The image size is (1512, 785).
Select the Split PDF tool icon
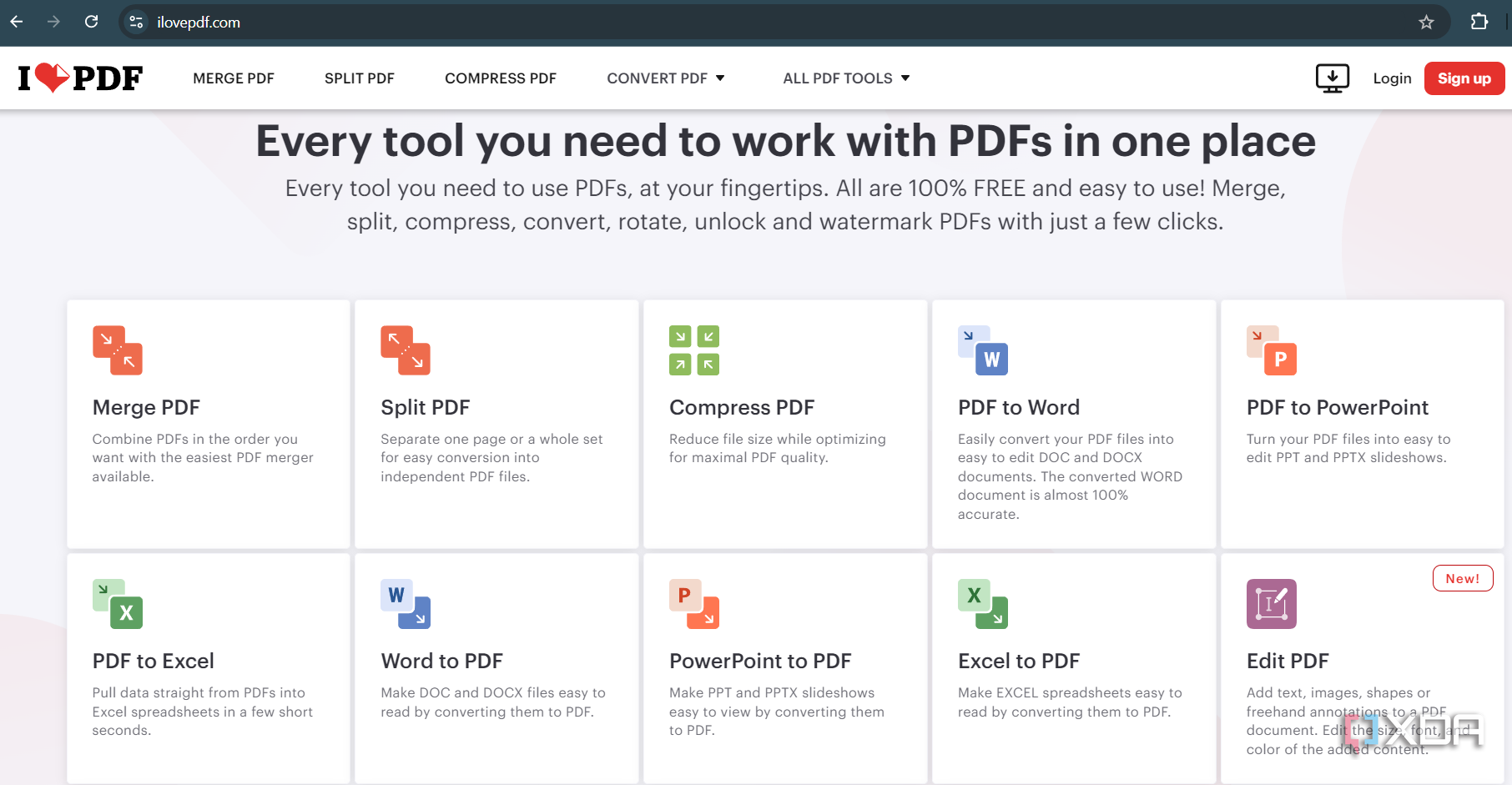click(406, 350)
